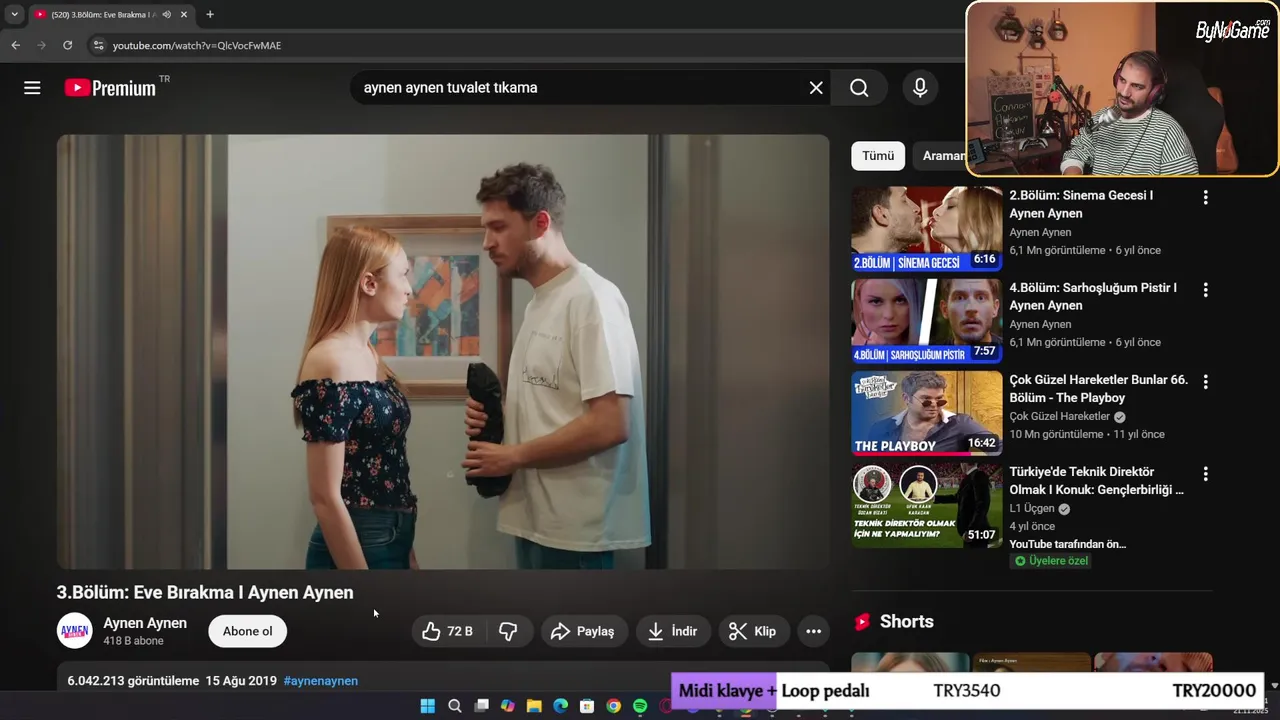Play the 2.Bölüm Sinema Gecesi thumbnail

[x=926, y=229]
